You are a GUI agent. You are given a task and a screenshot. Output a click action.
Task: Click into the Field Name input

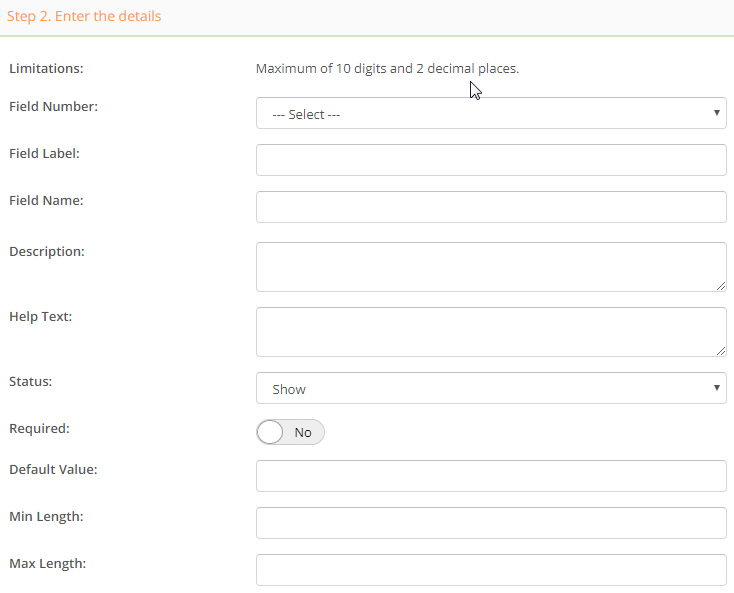491,207
